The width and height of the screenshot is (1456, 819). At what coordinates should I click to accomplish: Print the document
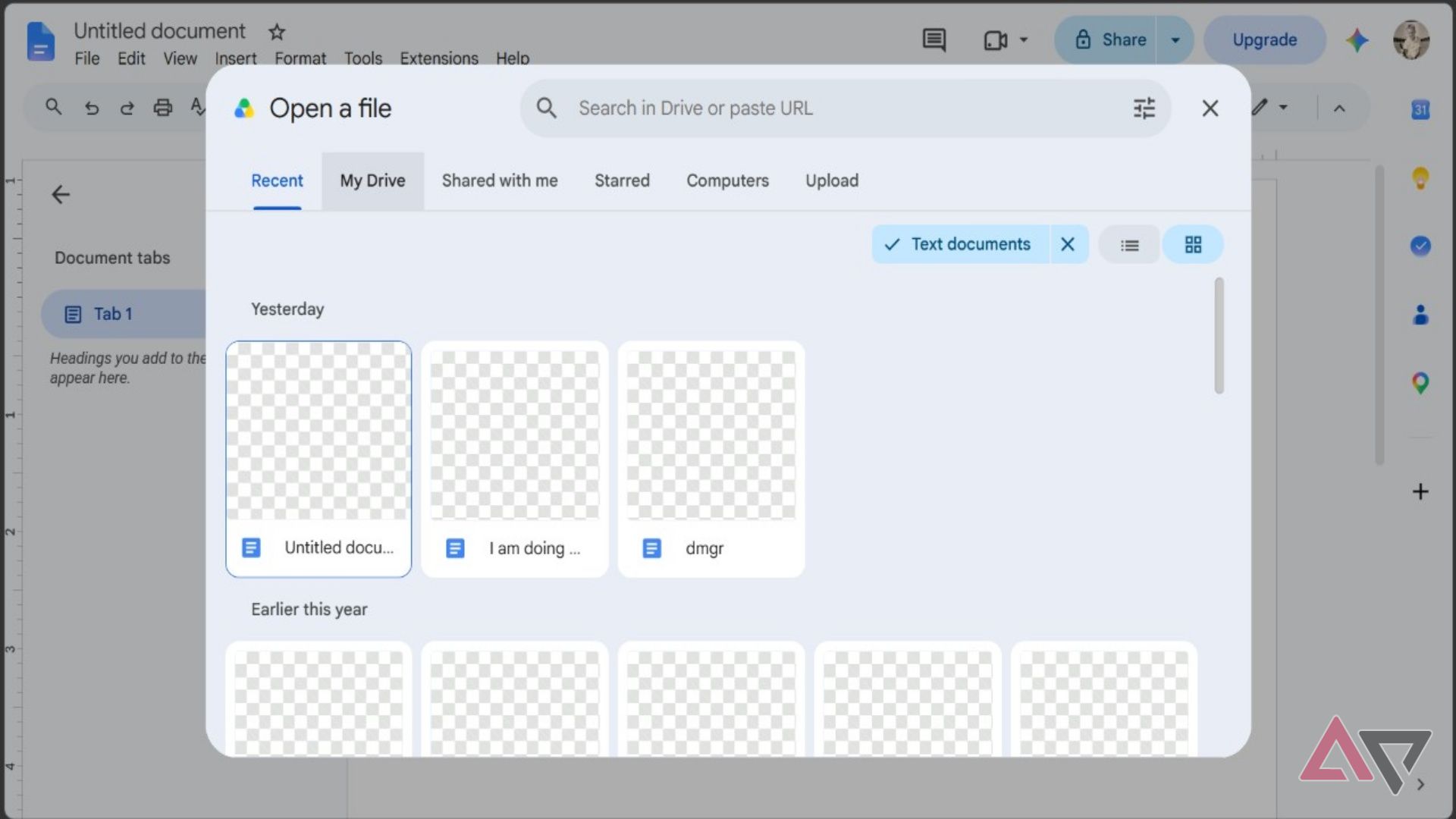coord(162,108)
